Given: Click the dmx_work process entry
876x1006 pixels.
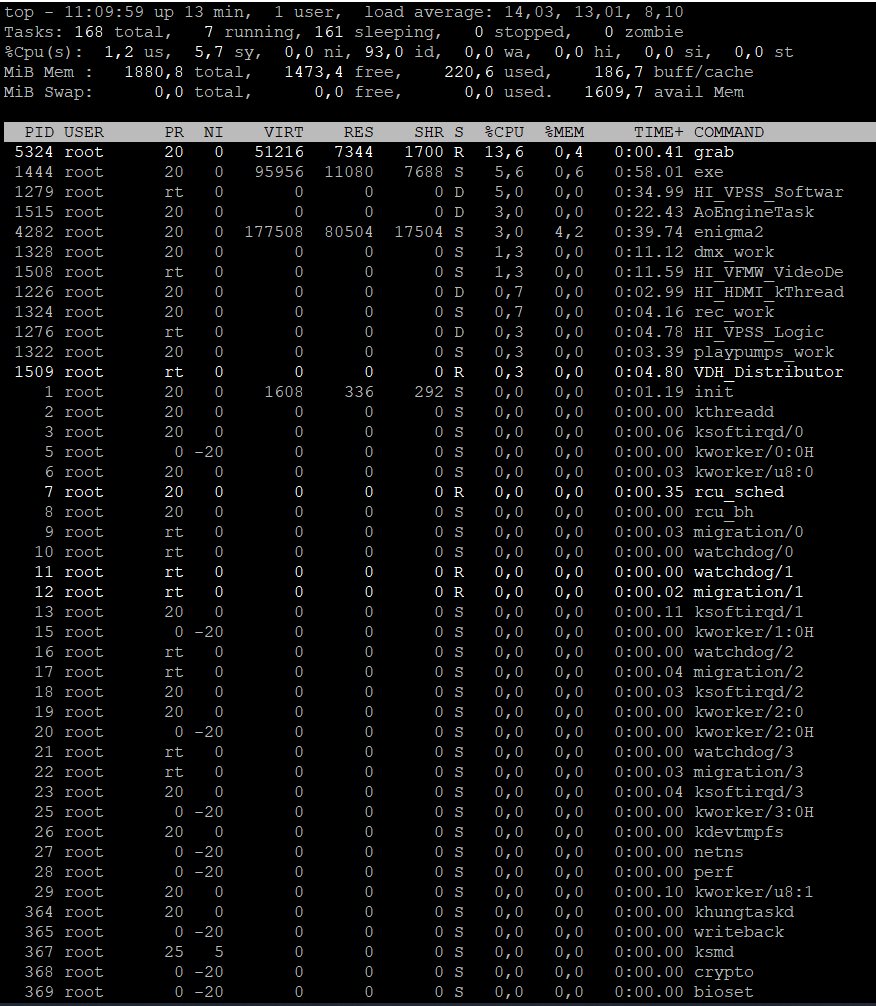Looking at the screenshot, I should point(733,252).
